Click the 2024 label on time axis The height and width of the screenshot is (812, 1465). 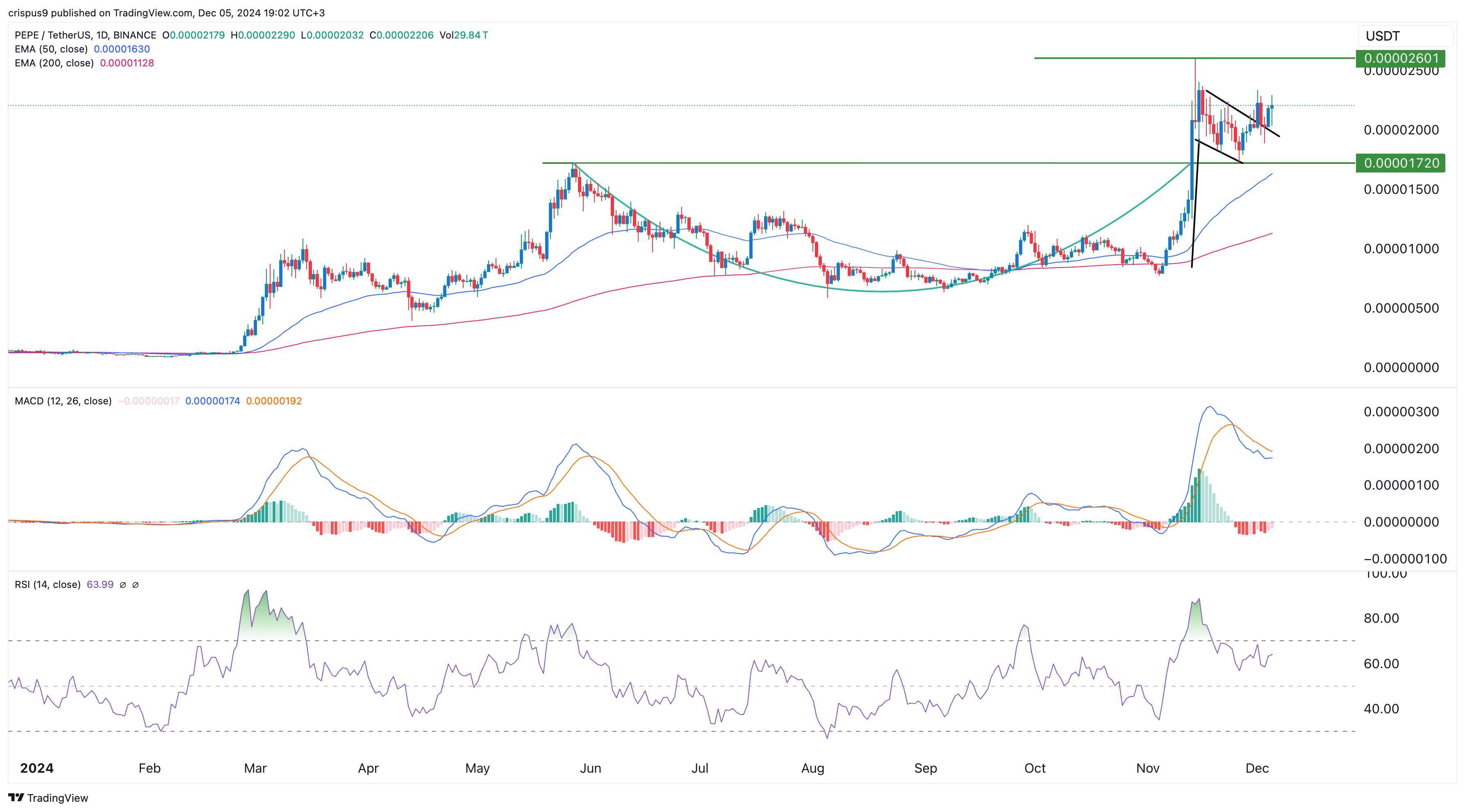point(36,768)
